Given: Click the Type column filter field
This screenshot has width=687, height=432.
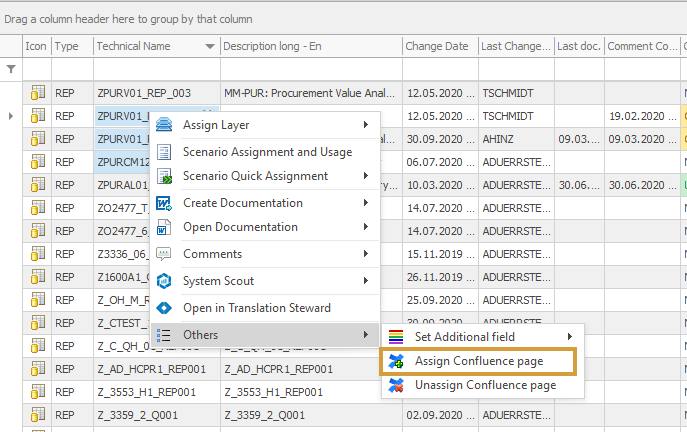Looking at the screenshot, I should pos(72,69).
